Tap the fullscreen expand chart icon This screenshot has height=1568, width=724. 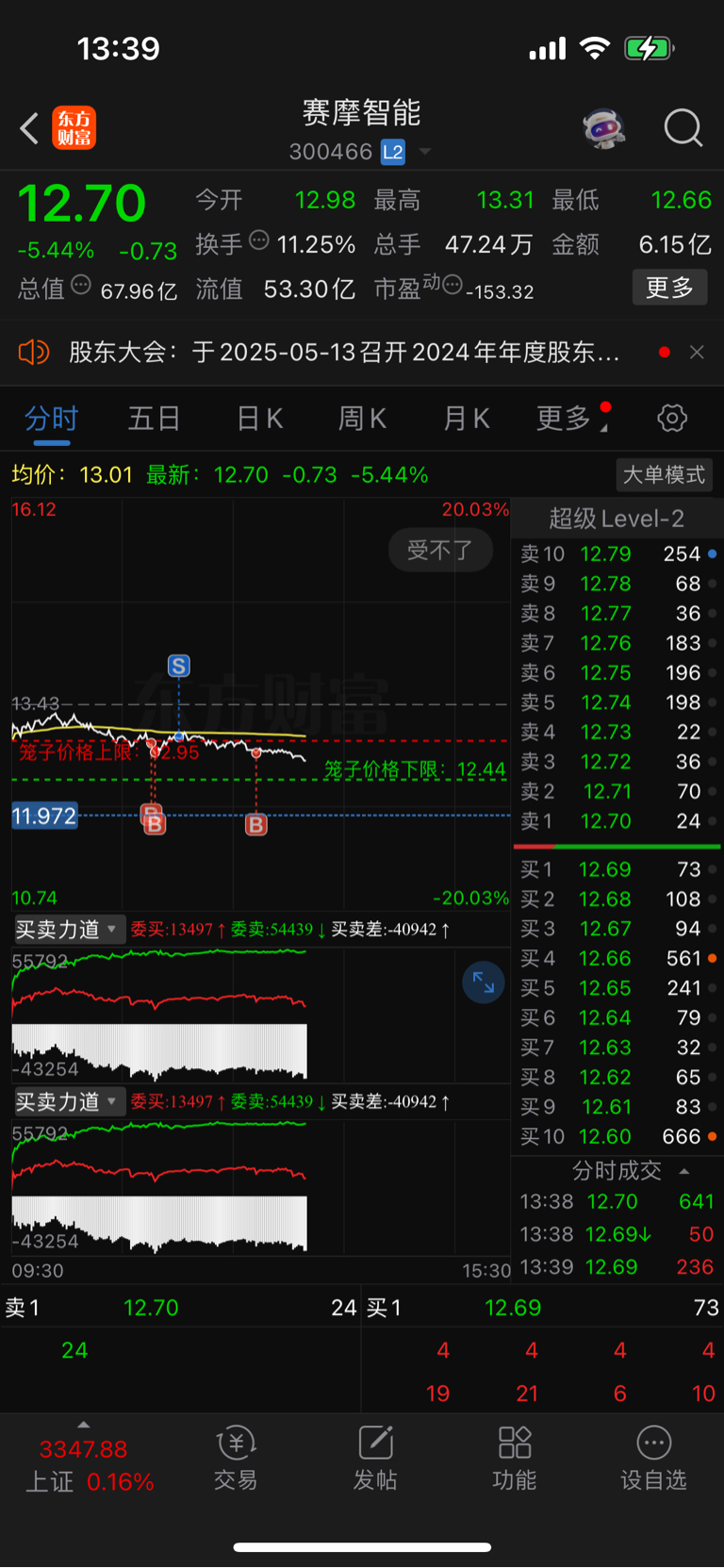coord(484,982)
